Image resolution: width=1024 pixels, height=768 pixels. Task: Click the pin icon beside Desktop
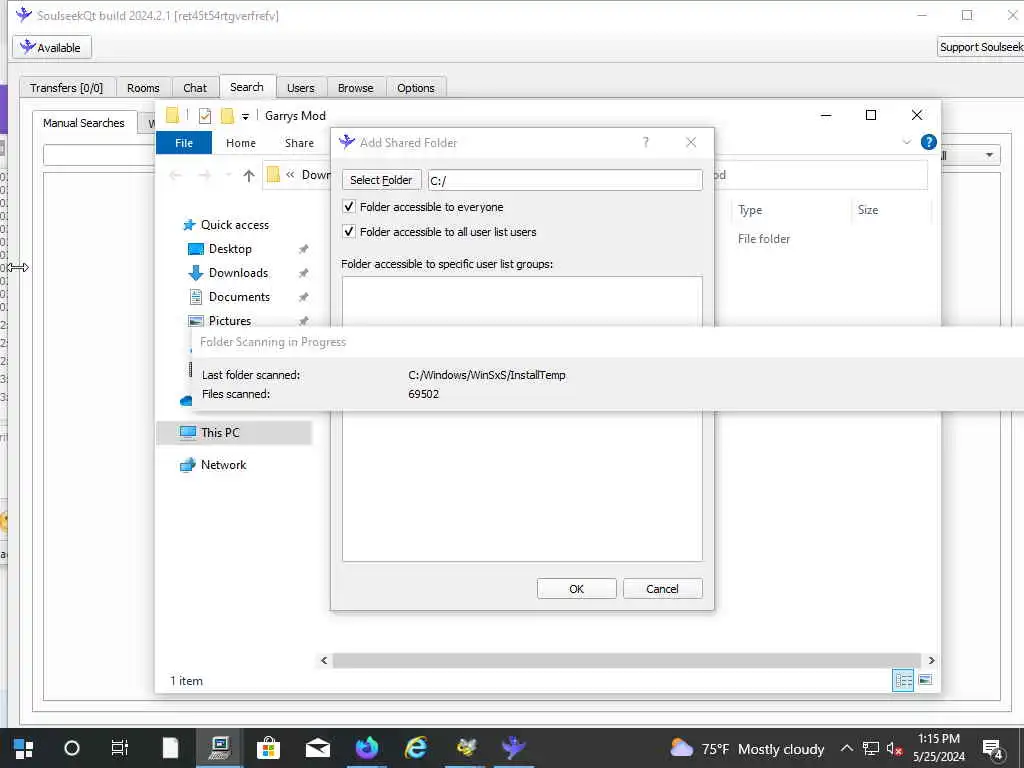[303, 249]
